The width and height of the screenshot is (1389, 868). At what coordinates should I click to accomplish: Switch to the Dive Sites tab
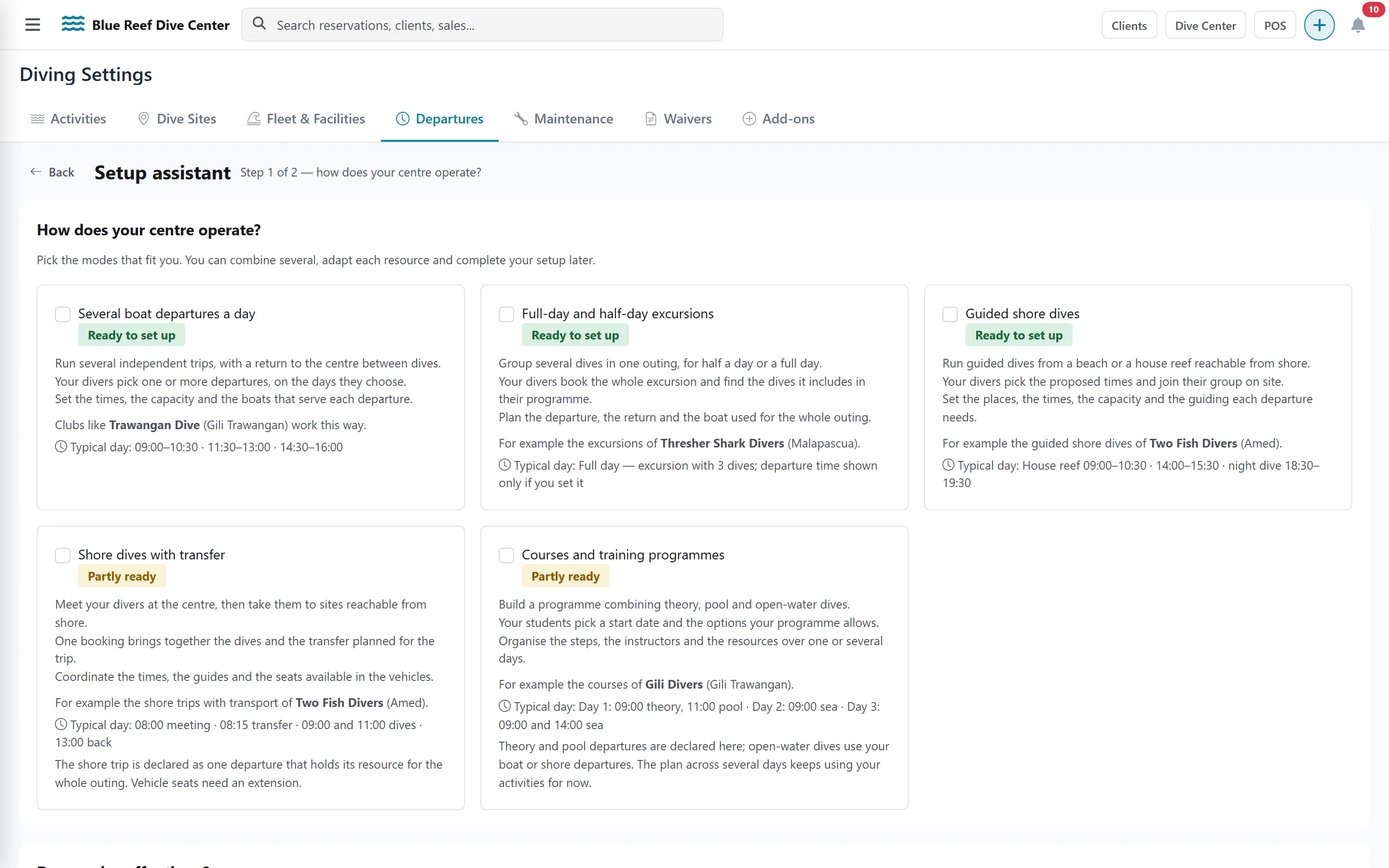tap(177, 119)
